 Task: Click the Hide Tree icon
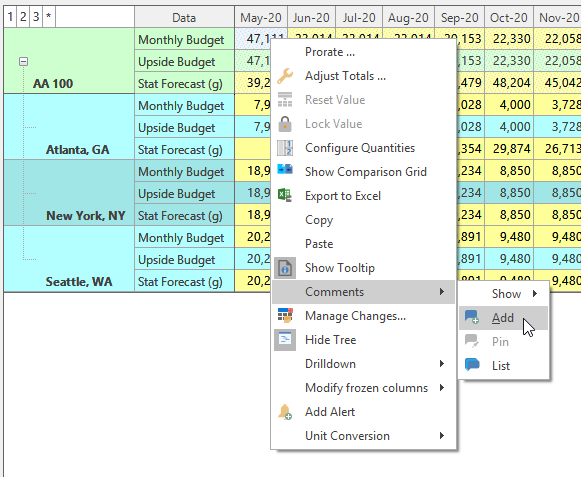click(x=285, y=339)
